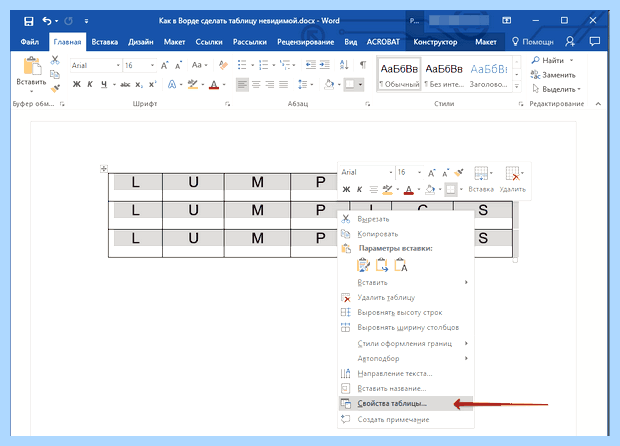This screenshot has height=446, width=620.
Task: Switch to the Вставка ribbon tab
Action: point(104,42)
